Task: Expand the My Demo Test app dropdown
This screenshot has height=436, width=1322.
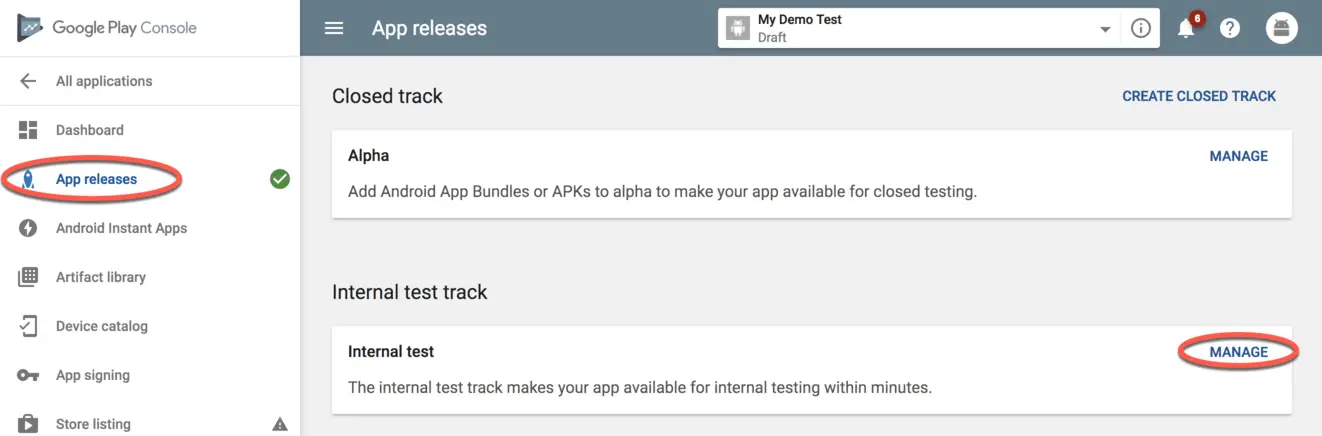Action: [1105, 29]
